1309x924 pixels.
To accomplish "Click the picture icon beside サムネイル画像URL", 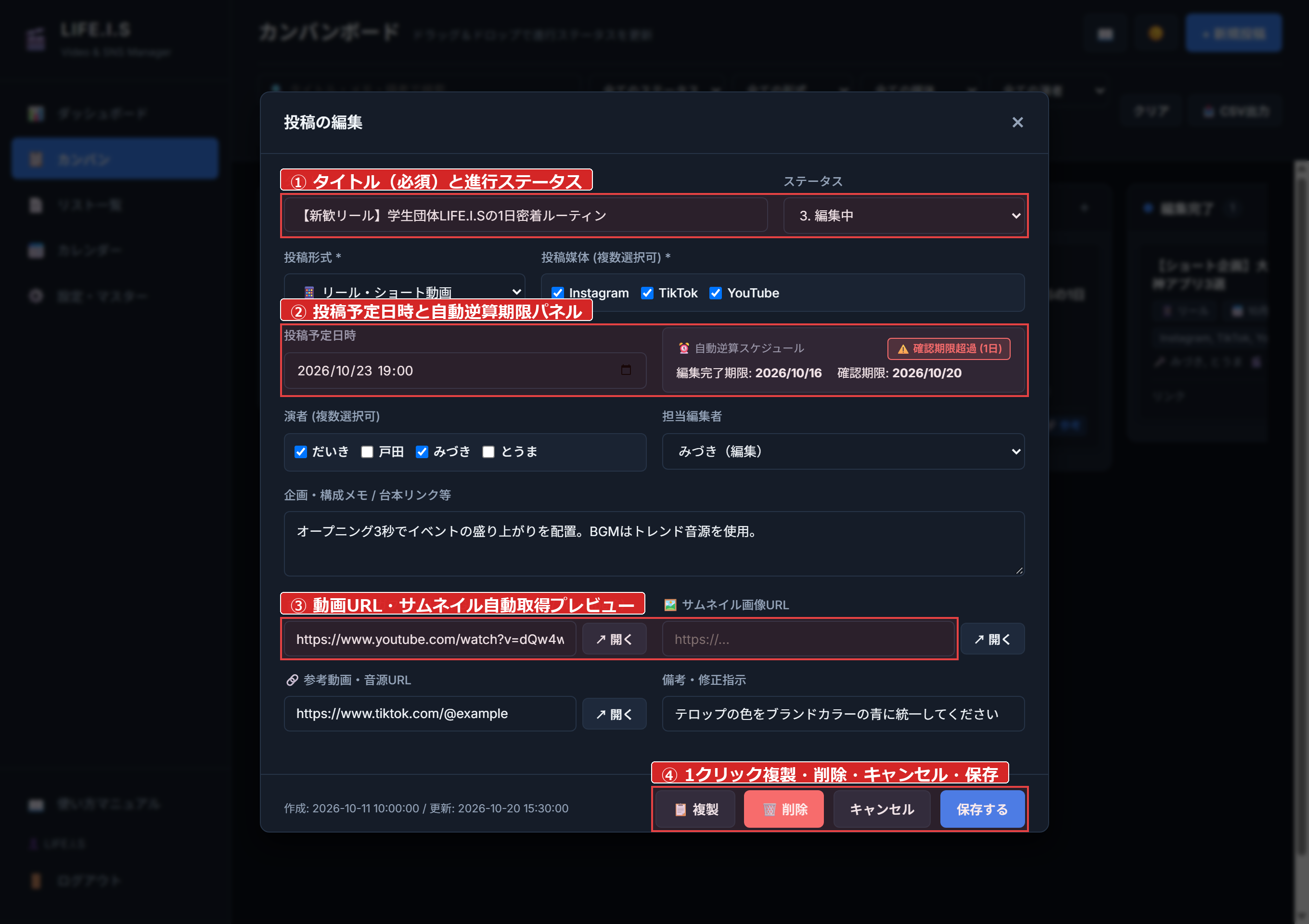I will (x=670, y=605).
